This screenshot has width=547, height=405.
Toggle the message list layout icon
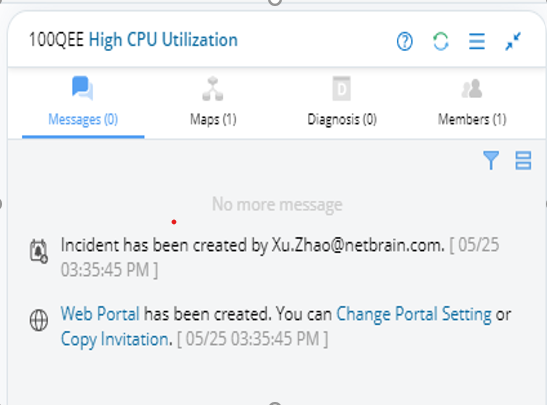[x=523, y=160]
